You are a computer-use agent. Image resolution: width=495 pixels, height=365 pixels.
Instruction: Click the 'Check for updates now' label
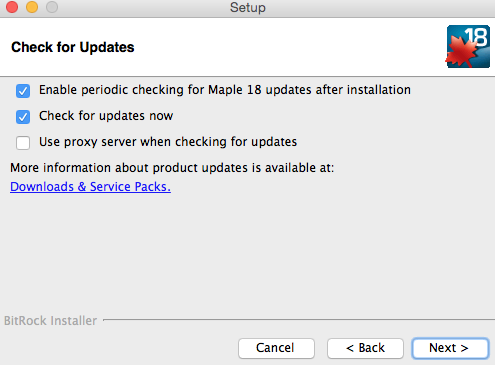coord(106,116)
